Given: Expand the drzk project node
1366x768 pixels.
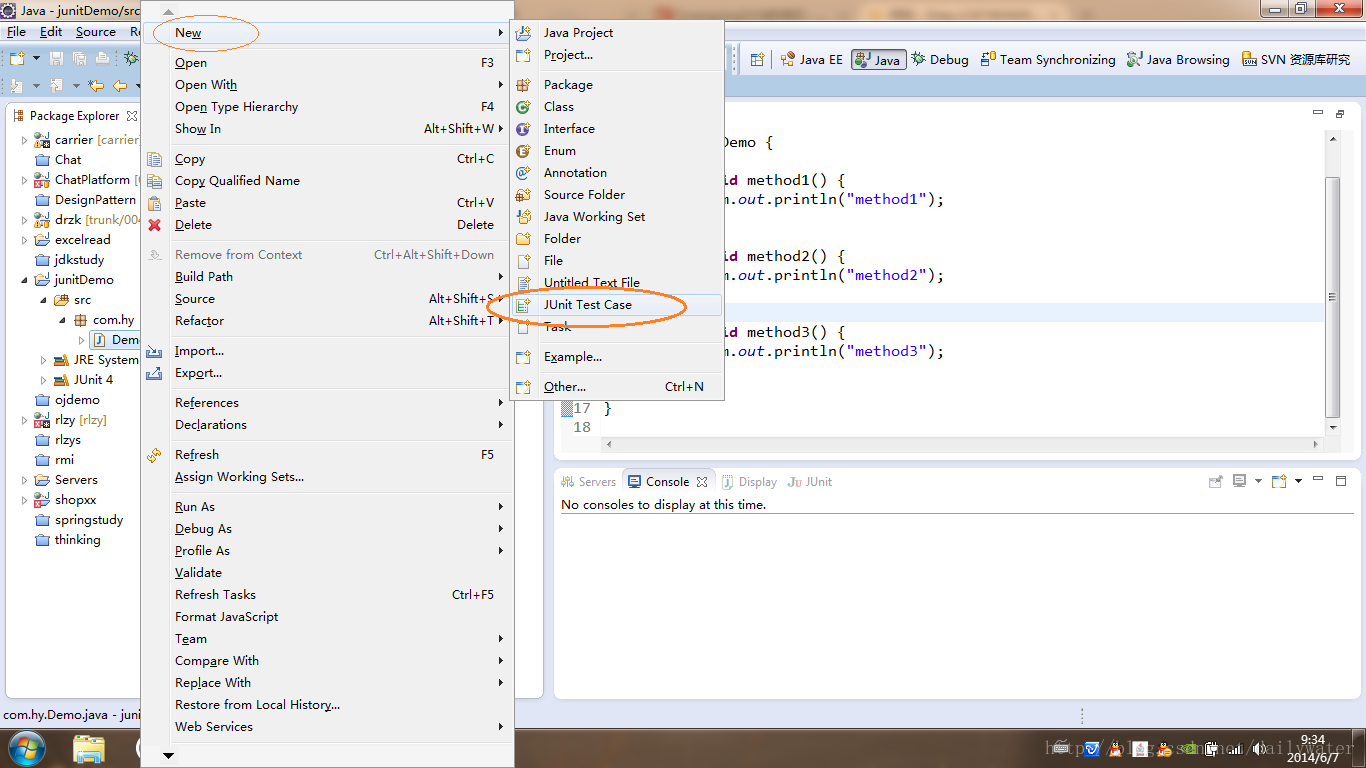Looking at the screenshot, I should [x=25, y=220].
